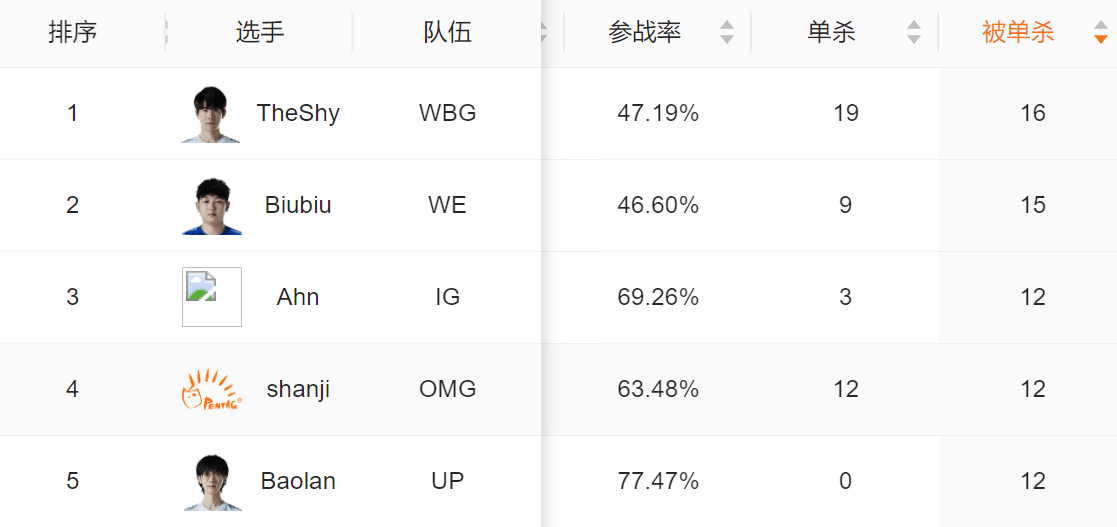Viewport: 1117px width, 527px height.
Task: Select team OMG in fourth row
Action: pyautogui.click(x=447, y=389)
